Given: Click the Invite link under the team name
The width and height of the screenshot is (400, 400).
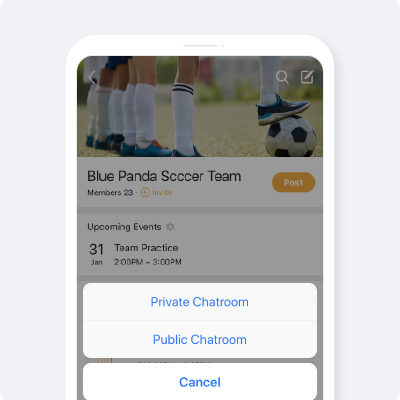Looking at the screenshot, I should [162, 192].
